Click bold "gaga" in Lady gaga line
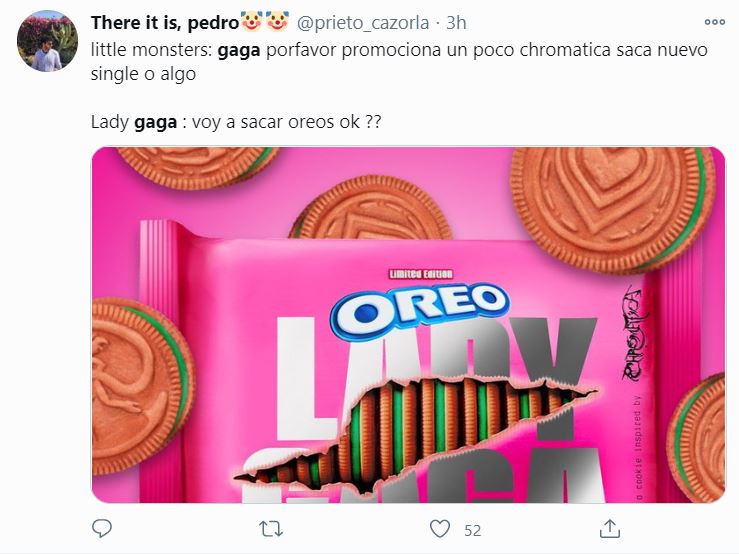 click(156, 122)
